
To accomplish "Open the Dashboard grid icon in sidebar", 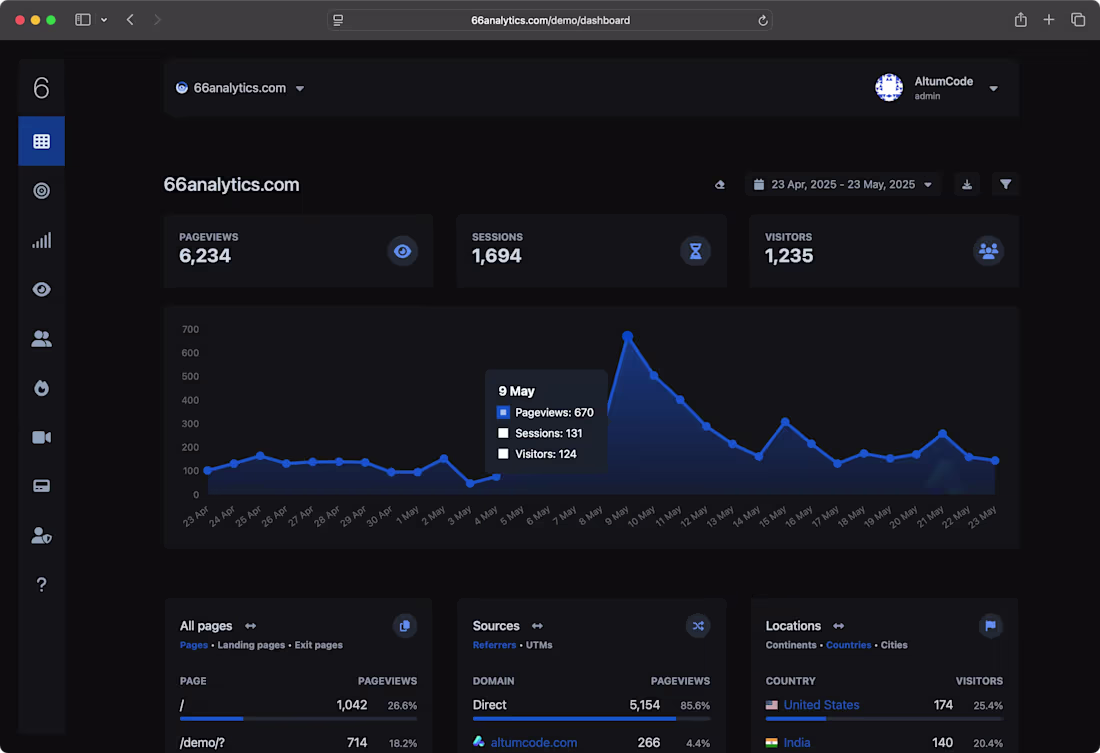I will click(x=41, y=140).
